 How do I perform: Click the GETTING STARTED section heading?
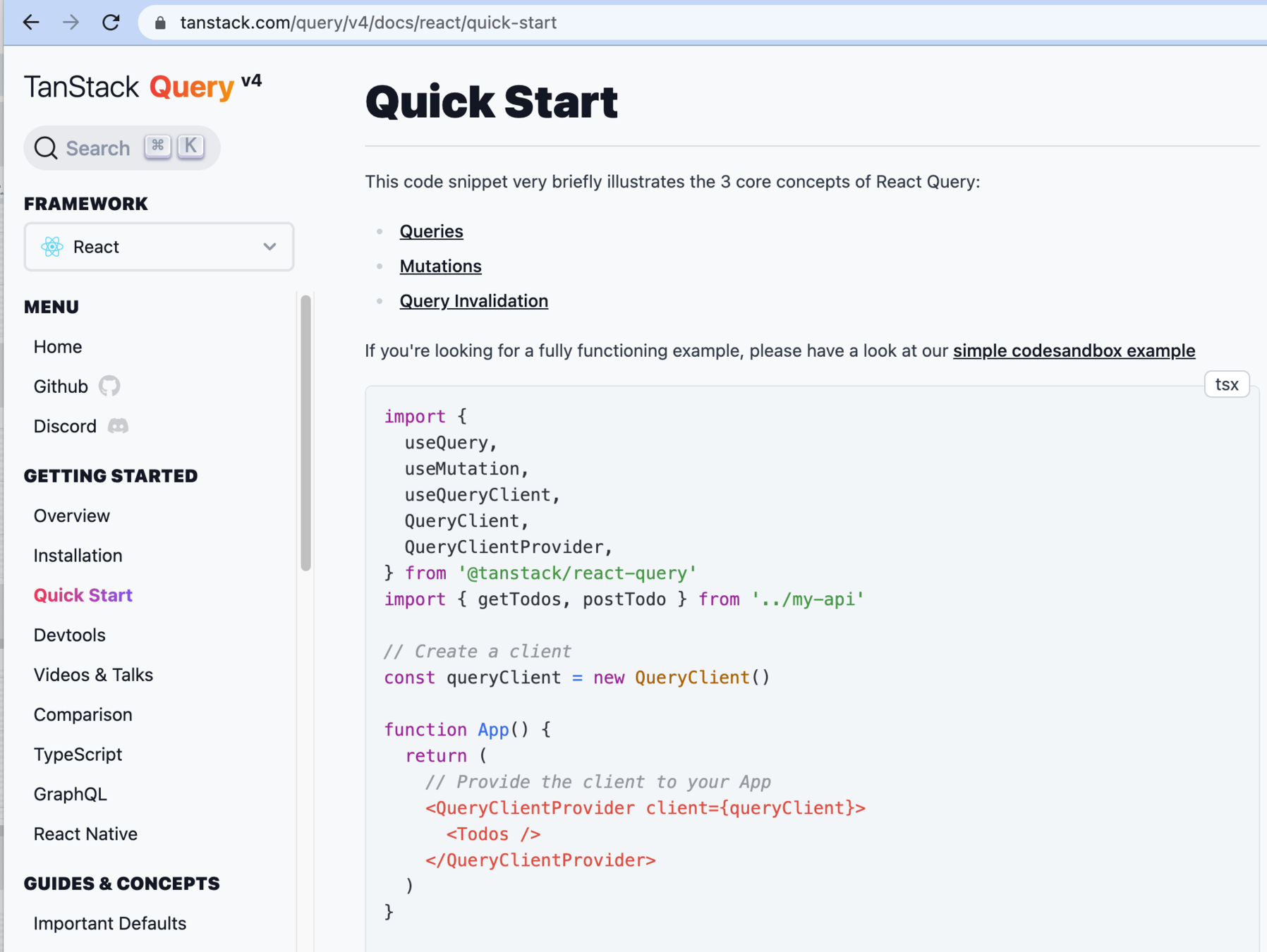click(111, 476)
